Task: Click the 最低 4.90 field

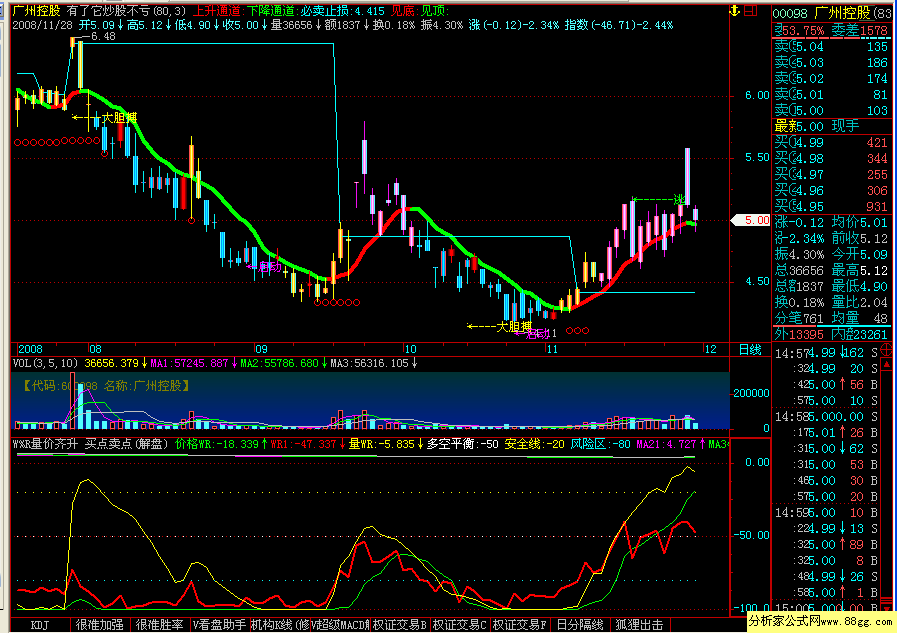Action: tap(860, 286)
